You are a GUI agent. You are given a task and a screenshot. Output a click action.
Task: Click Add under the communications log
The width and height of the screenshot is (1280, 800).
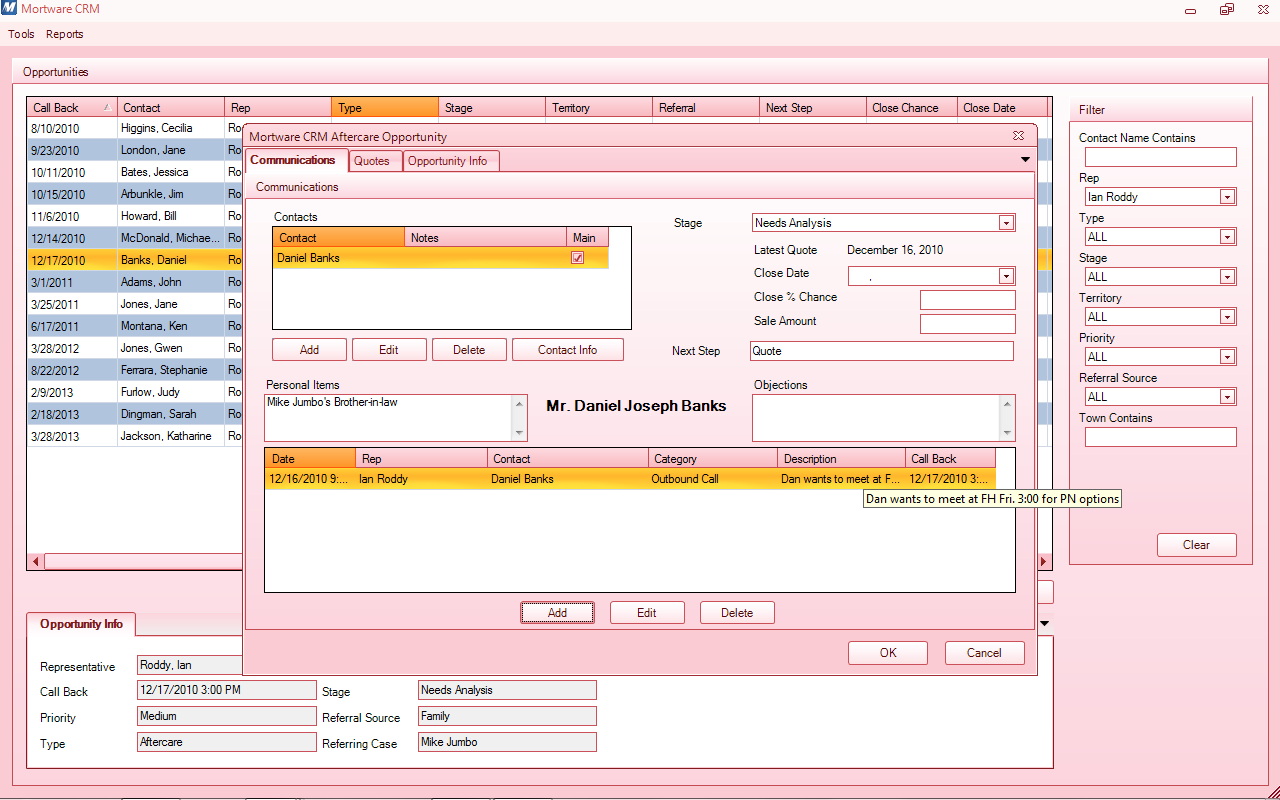[x=557, y=613]
